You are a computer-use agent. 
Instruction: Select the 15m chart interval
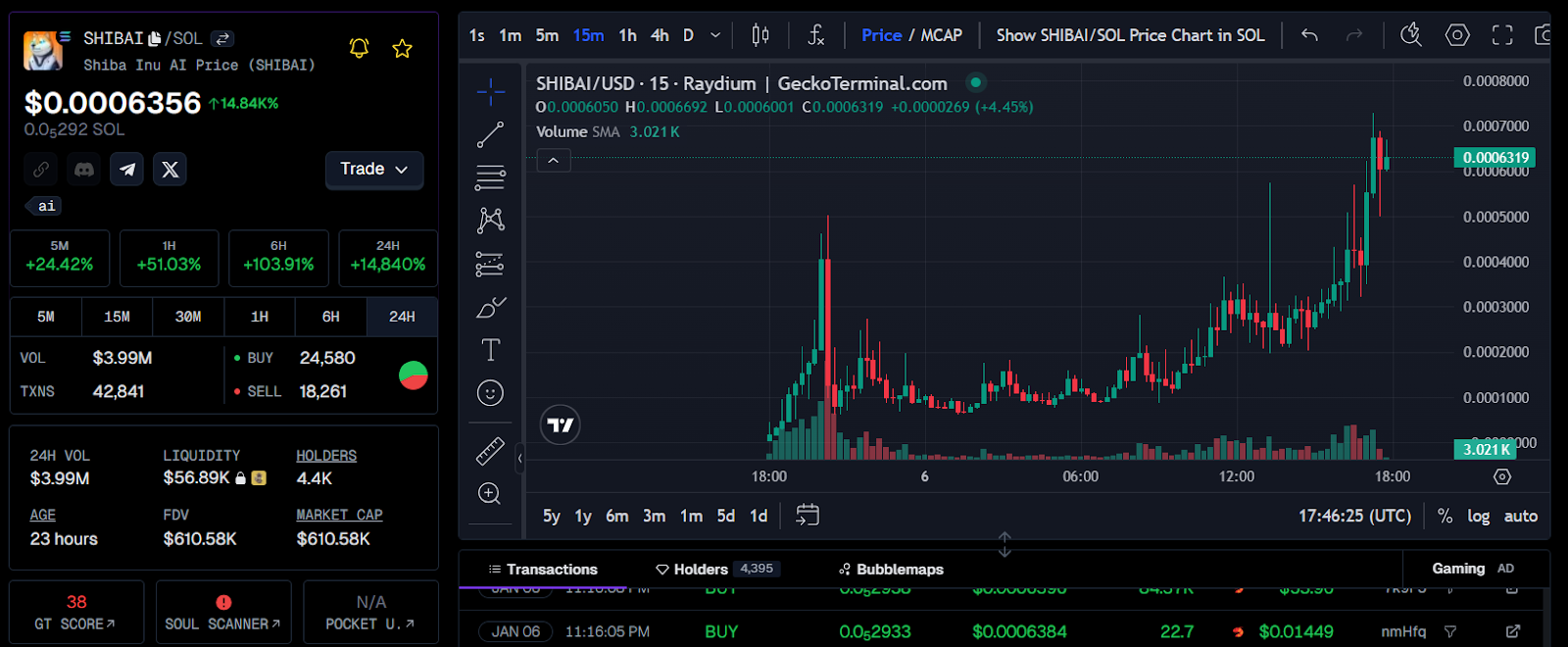[x=588, y=35]
